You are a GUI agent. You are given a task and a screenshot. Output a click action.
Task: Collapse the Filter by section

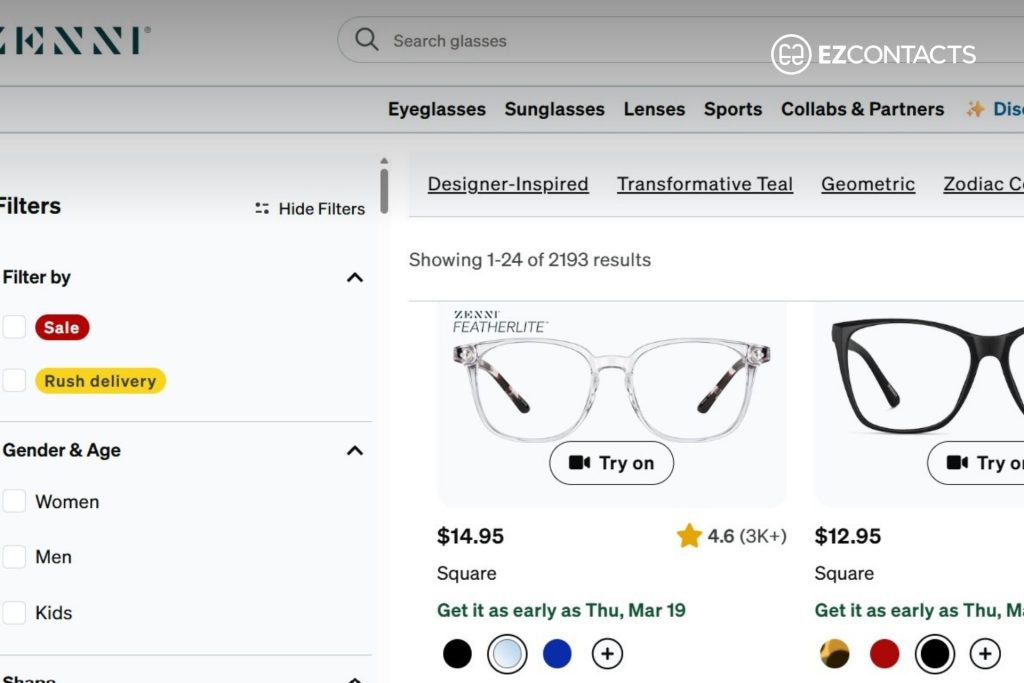[355, 278]
